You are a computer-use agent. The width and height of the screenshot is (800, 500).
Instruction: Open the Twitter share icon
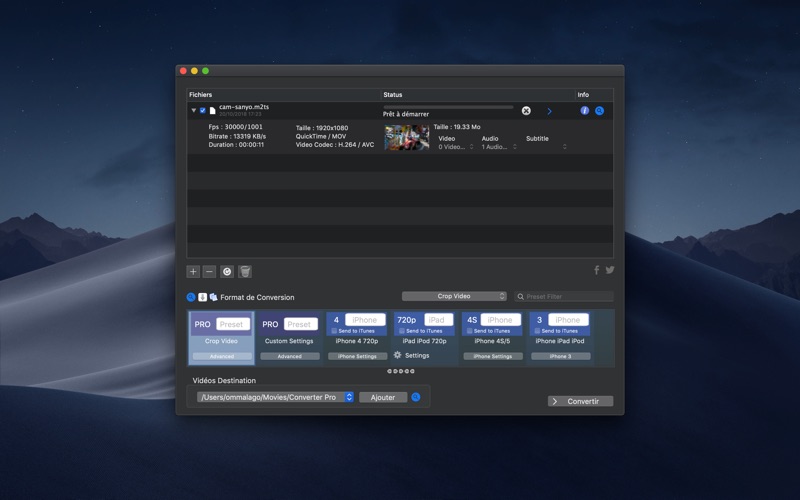[610, 270]
